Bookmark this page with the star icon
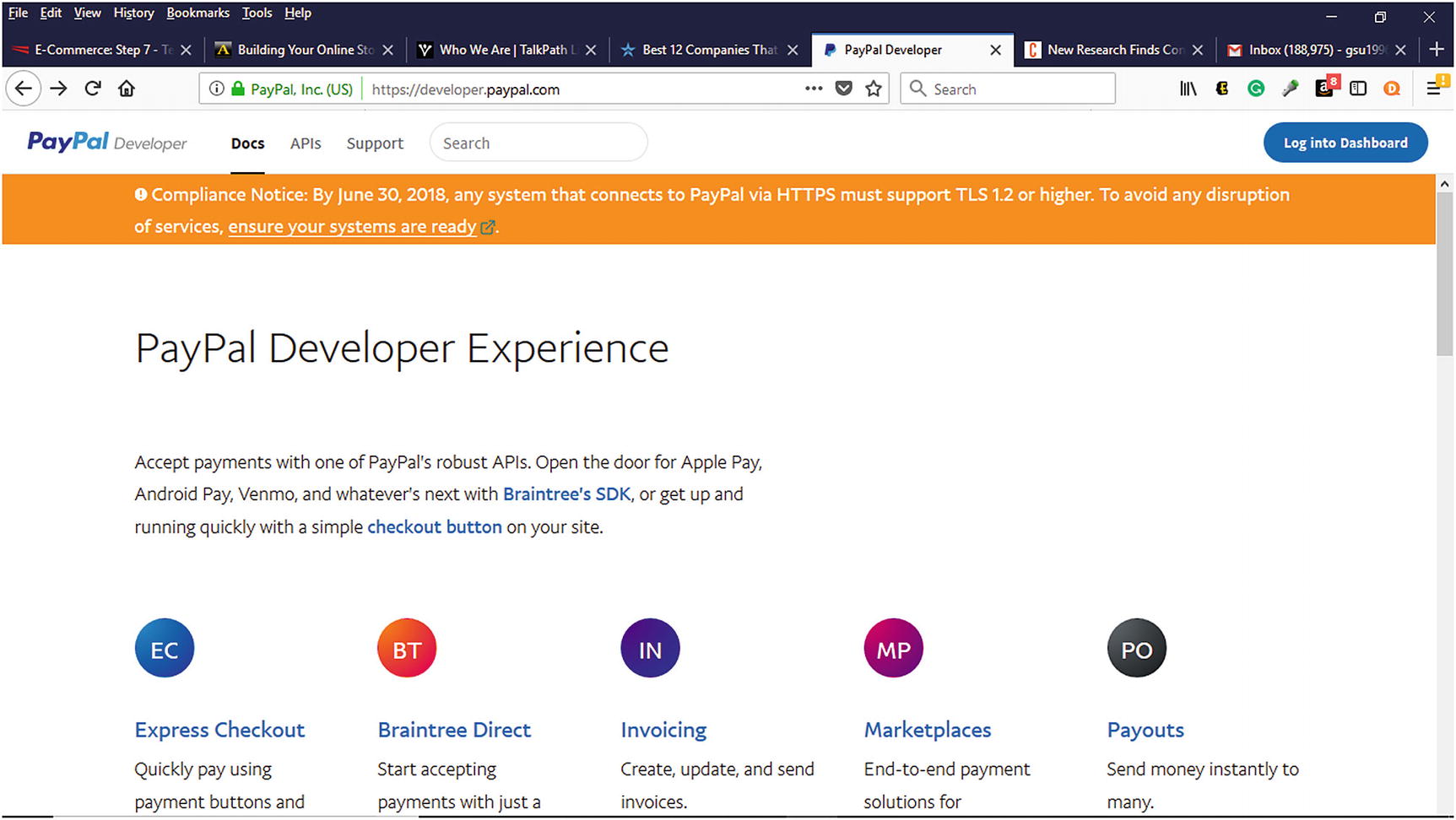Image resolution: width=1456 pixels, height=820 pixels. click(x=874, y=89)
